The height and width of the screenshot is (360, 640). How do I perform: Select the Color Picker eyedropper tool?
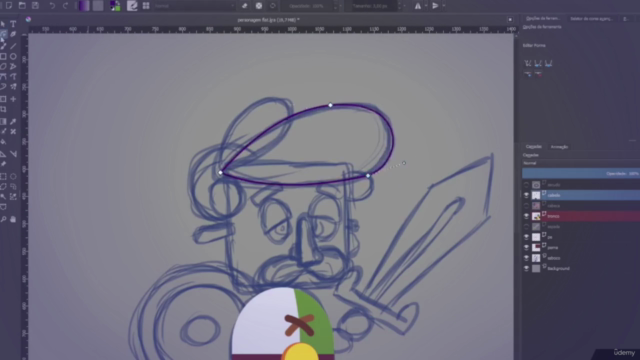(x=13, y=122)
